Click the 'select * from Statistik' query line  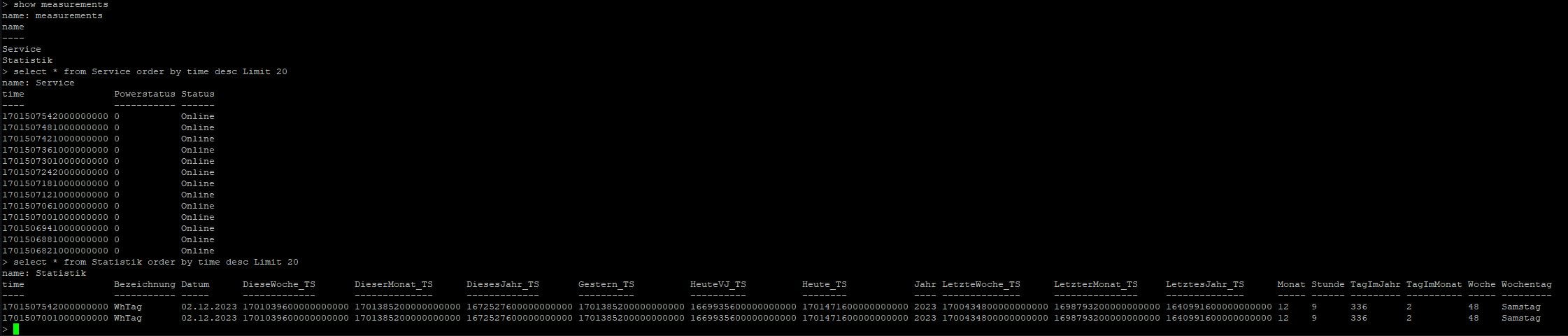[x=155, y=262]
